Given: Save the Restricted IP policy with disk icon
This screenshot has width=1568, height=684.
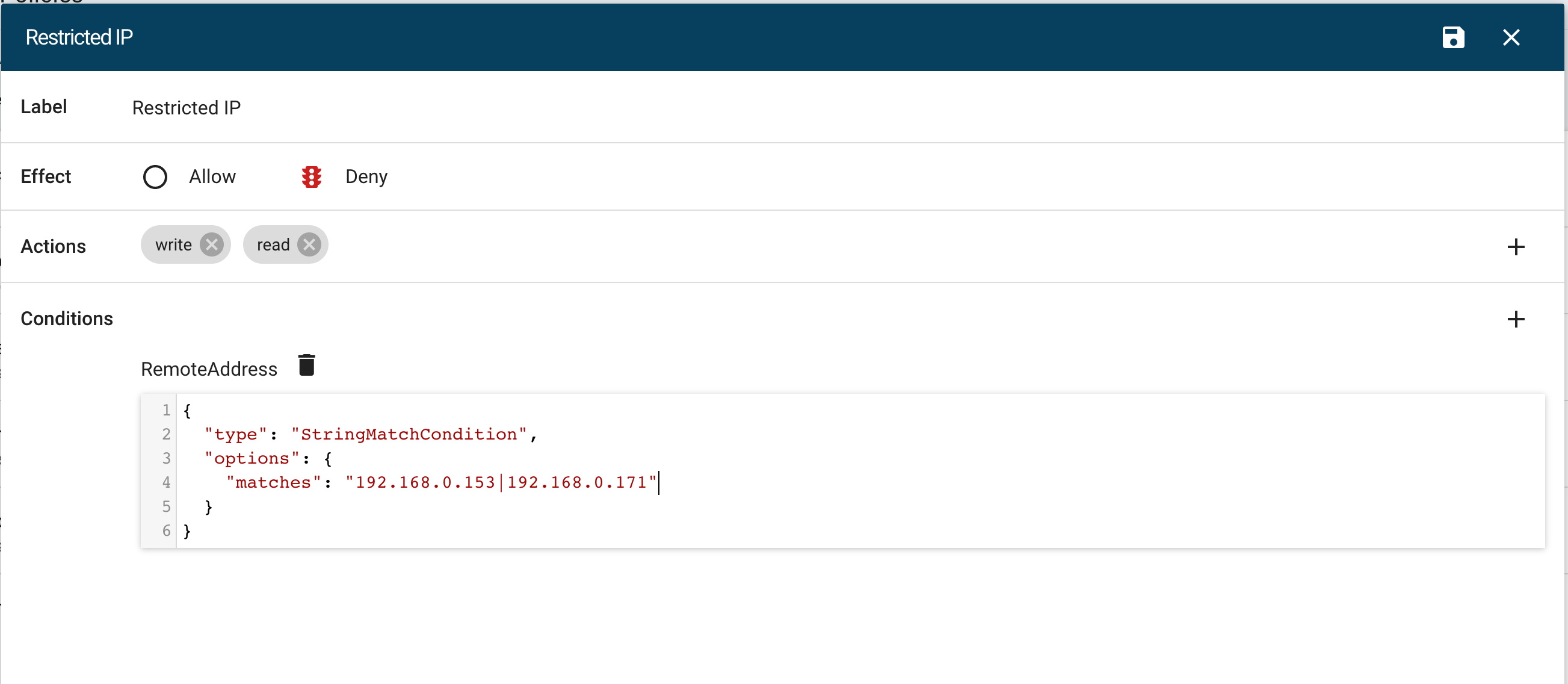Looking at the screenshot, I should tap(1453, 37).
